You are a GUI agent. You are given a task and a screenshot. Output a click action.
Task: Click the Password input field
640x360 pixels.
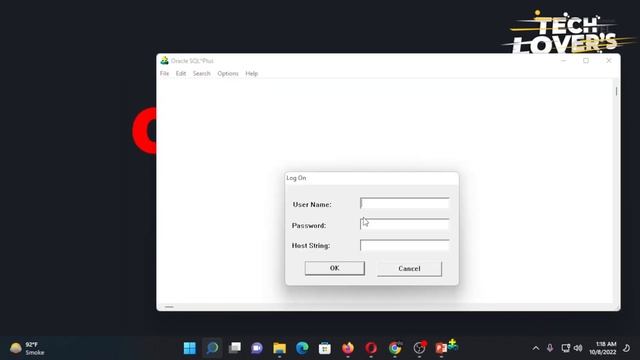point(404,224)
